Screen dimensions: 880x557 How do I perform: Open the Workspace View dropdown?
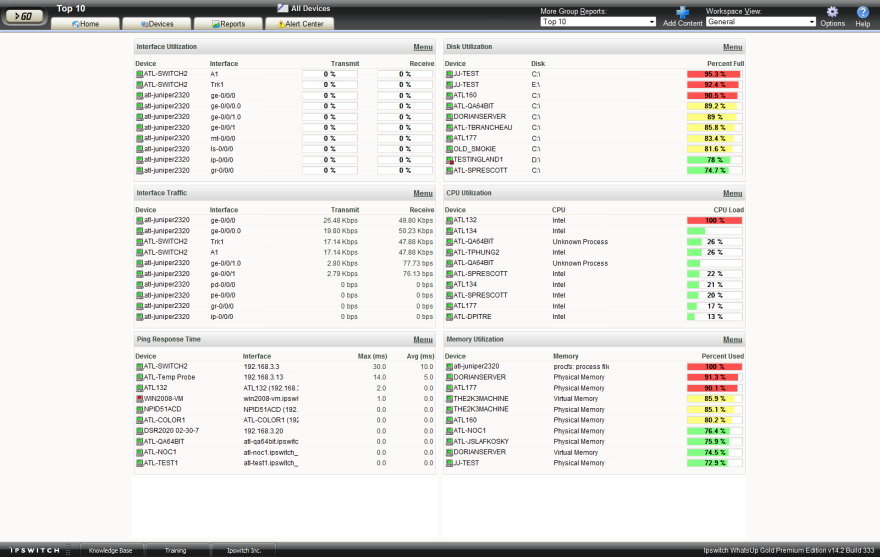pyautogui.click(x=760, y=21)
